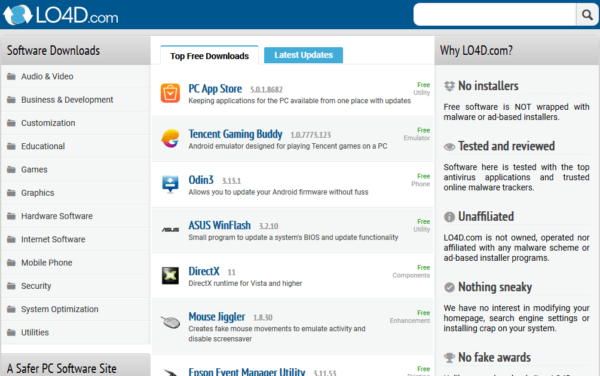Open the Mobile Phone category
Screen dimensions: 600x376
click(47, 263)
